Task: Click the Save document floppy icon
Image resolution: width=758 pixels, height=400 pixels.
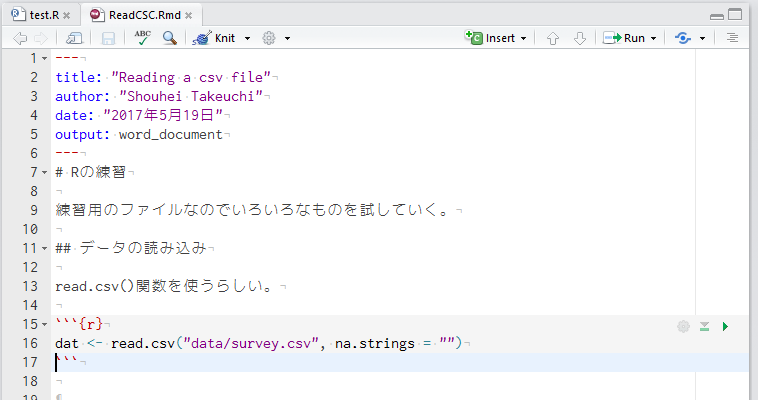Action: [x=108, y=38]
